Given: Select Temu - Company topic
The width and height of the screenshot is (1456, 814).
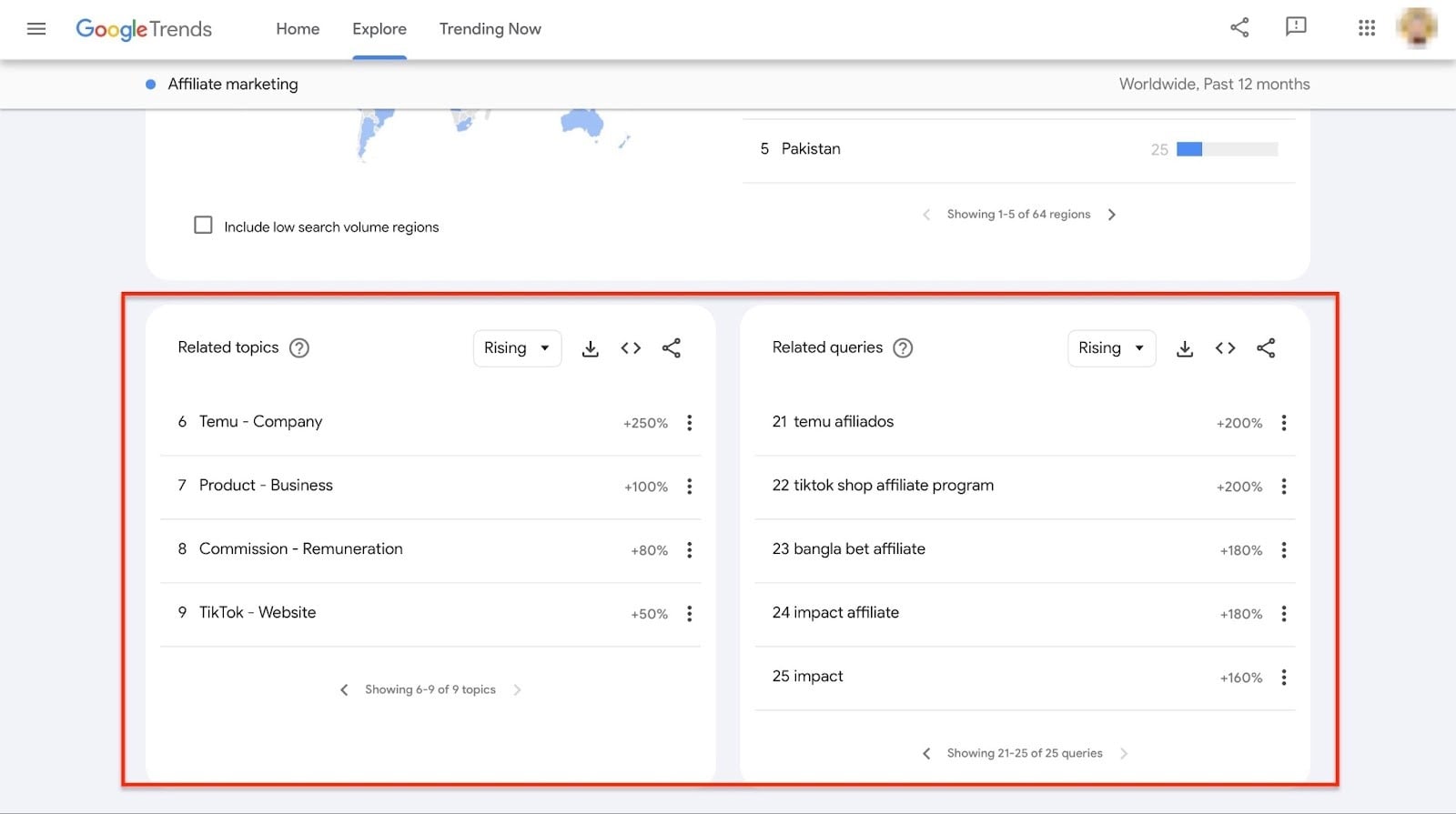Looking at the screenshot, I should pyautogui.click(x=260, y=422).
